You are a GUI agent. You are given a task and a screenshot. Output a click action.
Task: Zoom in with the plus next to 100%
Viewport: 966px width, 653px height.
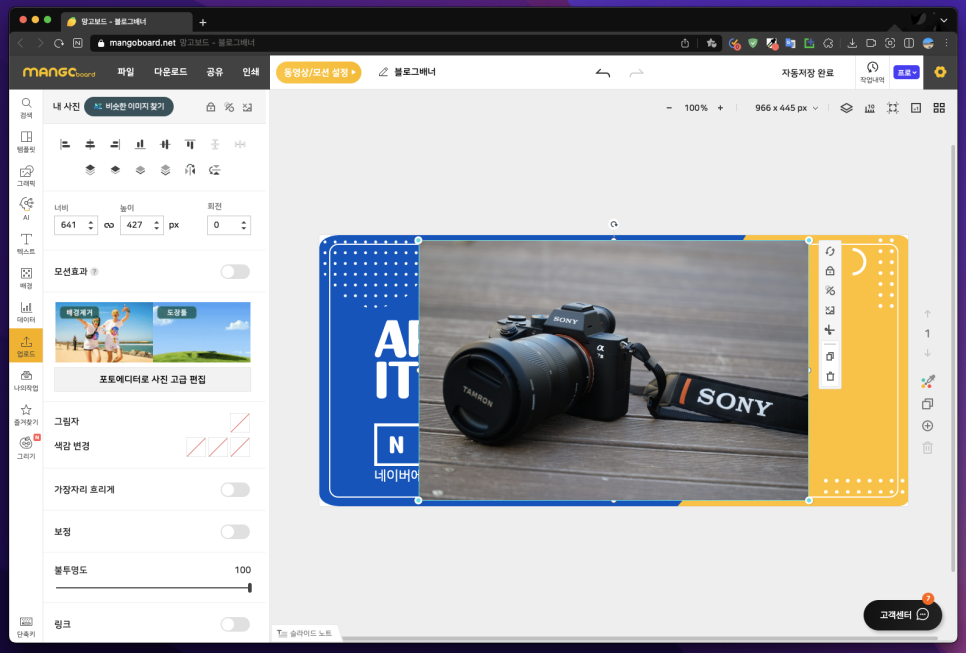720,108
